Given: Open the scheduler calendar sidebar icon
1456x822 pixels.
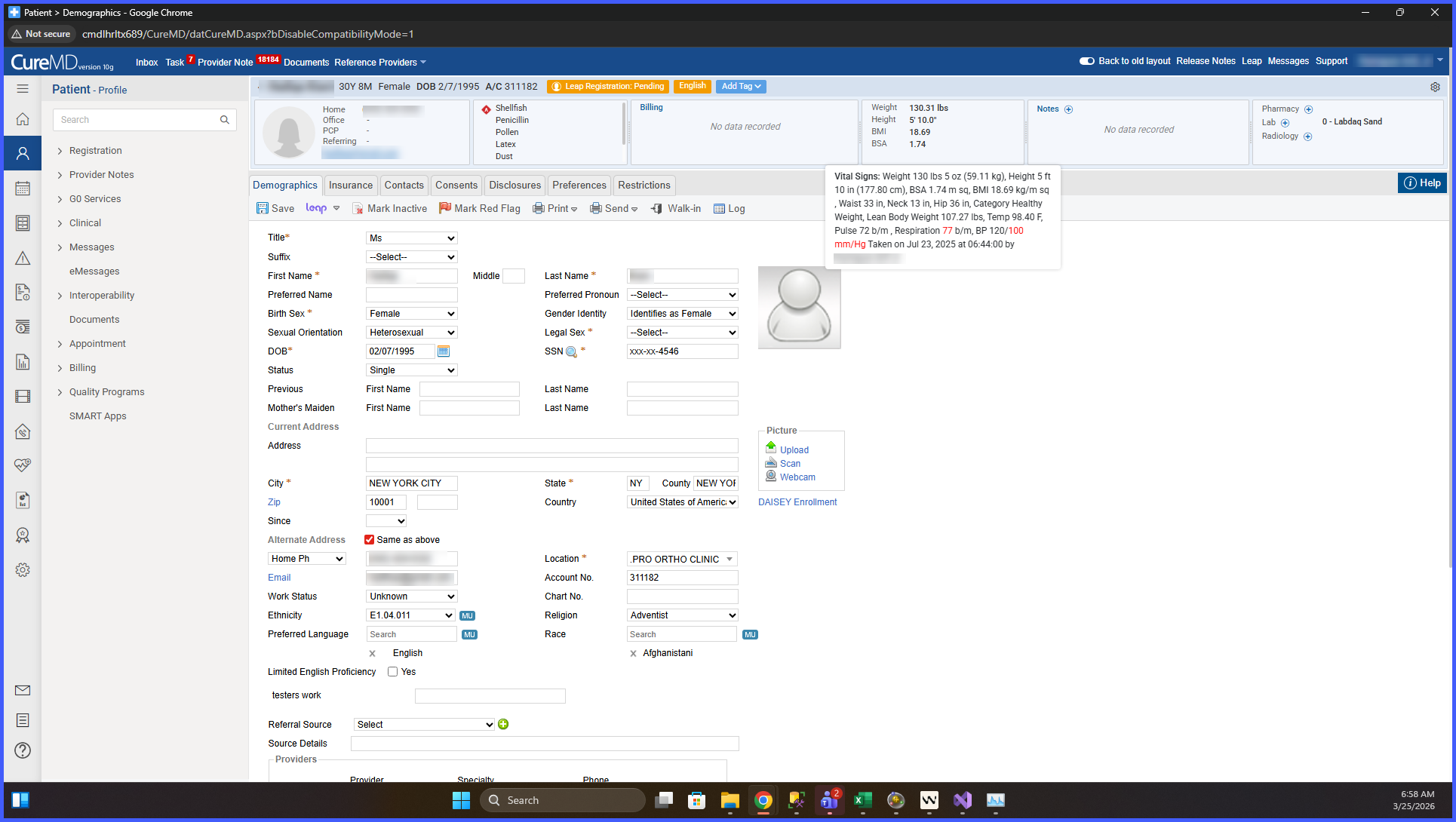Looking at the screenshot, I should [23, 189].
